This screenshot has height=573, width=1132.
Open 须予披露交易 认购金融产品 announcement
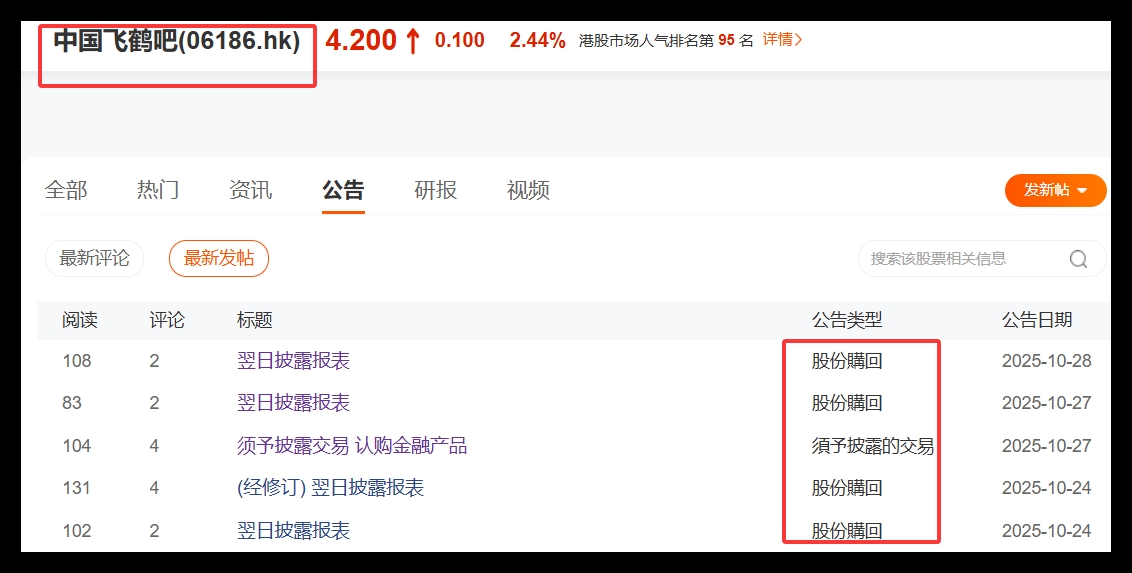(352, 445)
